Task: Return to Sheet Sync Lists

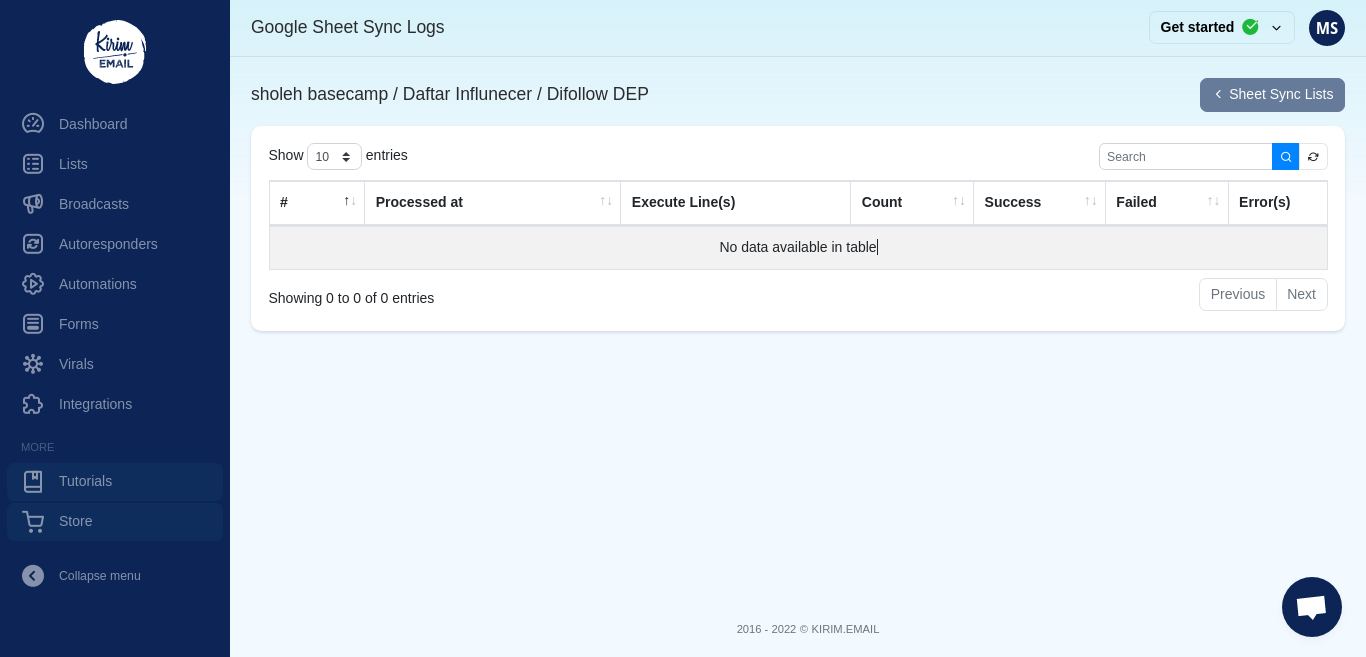Action: pyautogui.click(x=1271, y=95)
